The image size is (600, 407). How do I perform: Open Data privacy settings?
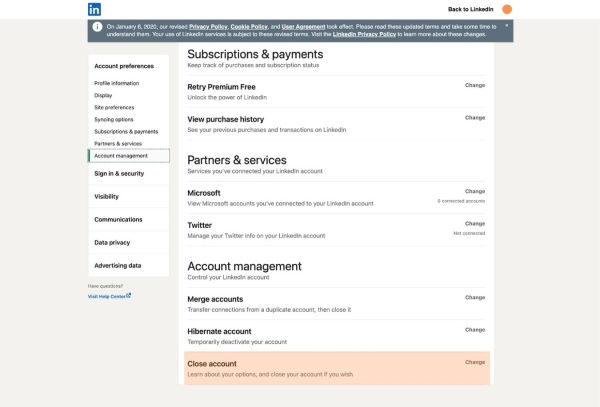coord(112,243)
